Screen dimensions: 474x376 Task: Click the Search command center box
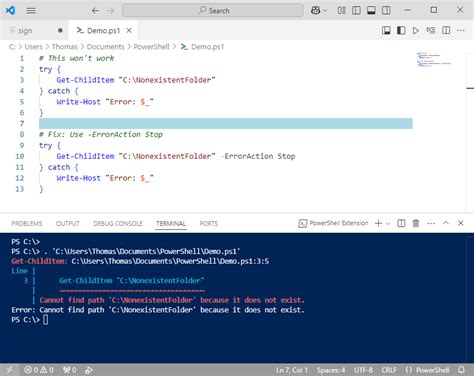(x=213, y=11)
